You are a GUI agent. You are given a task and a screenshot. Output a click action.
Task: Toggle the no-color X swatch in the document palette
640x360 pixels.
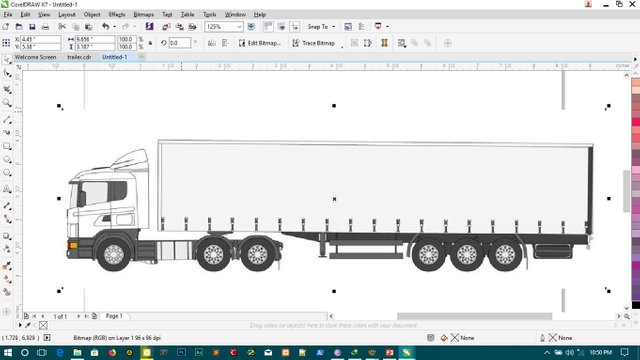pyautogui.click(x=43, y=325)
